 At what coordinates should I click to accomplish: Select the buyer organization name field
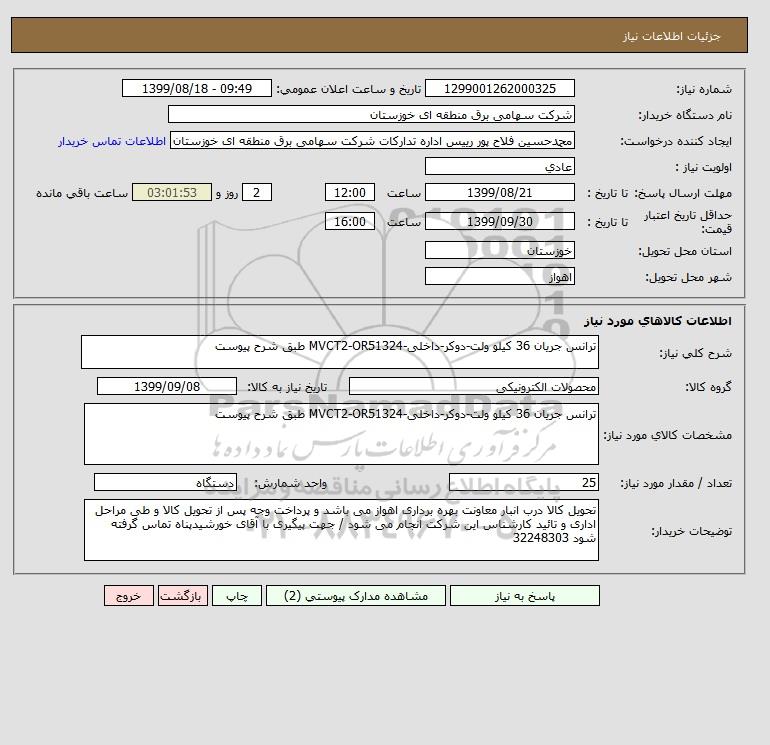pos(371,114)
